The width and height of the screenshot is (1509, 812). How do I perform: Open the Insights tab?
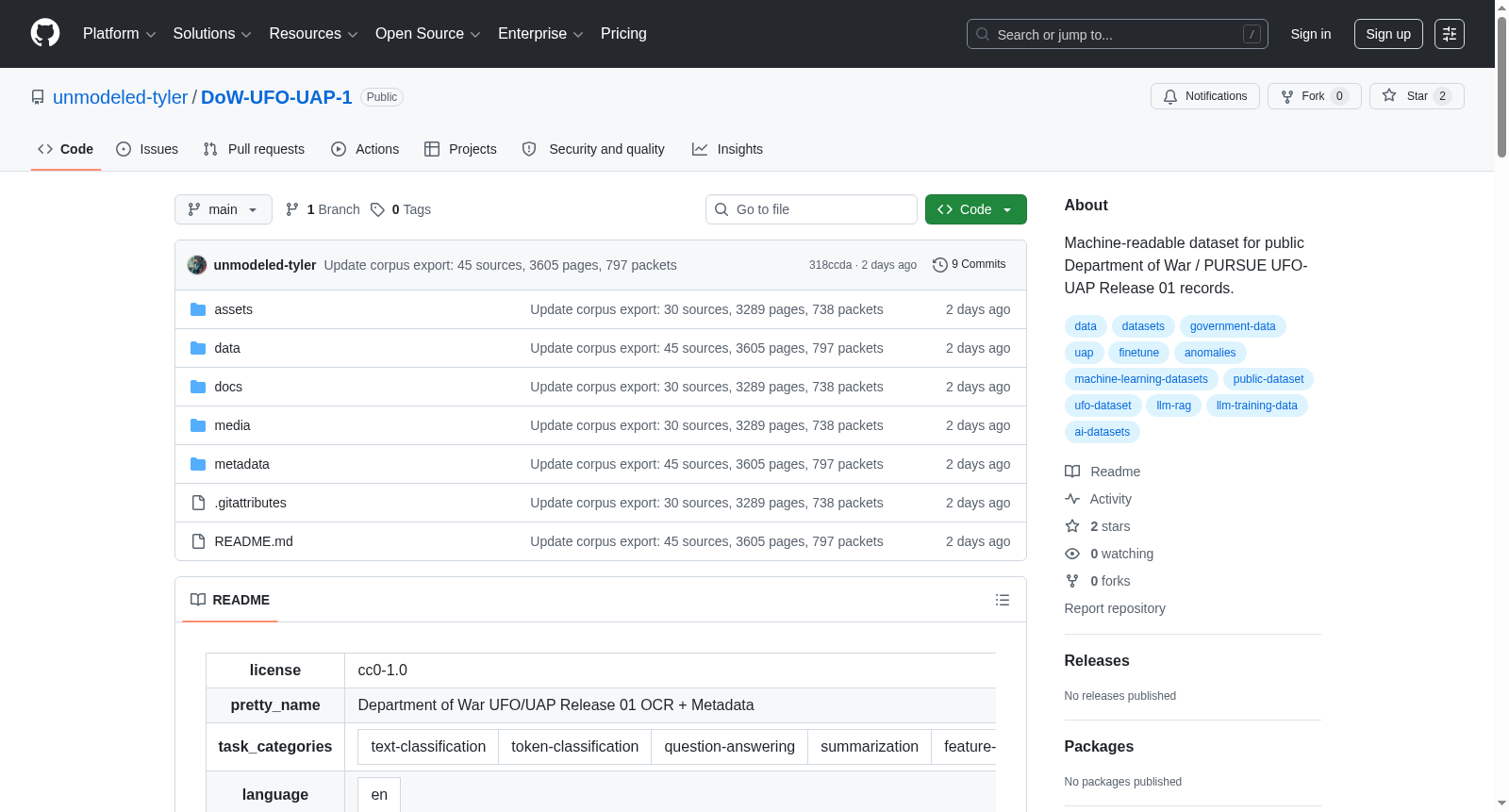point(727,149)
